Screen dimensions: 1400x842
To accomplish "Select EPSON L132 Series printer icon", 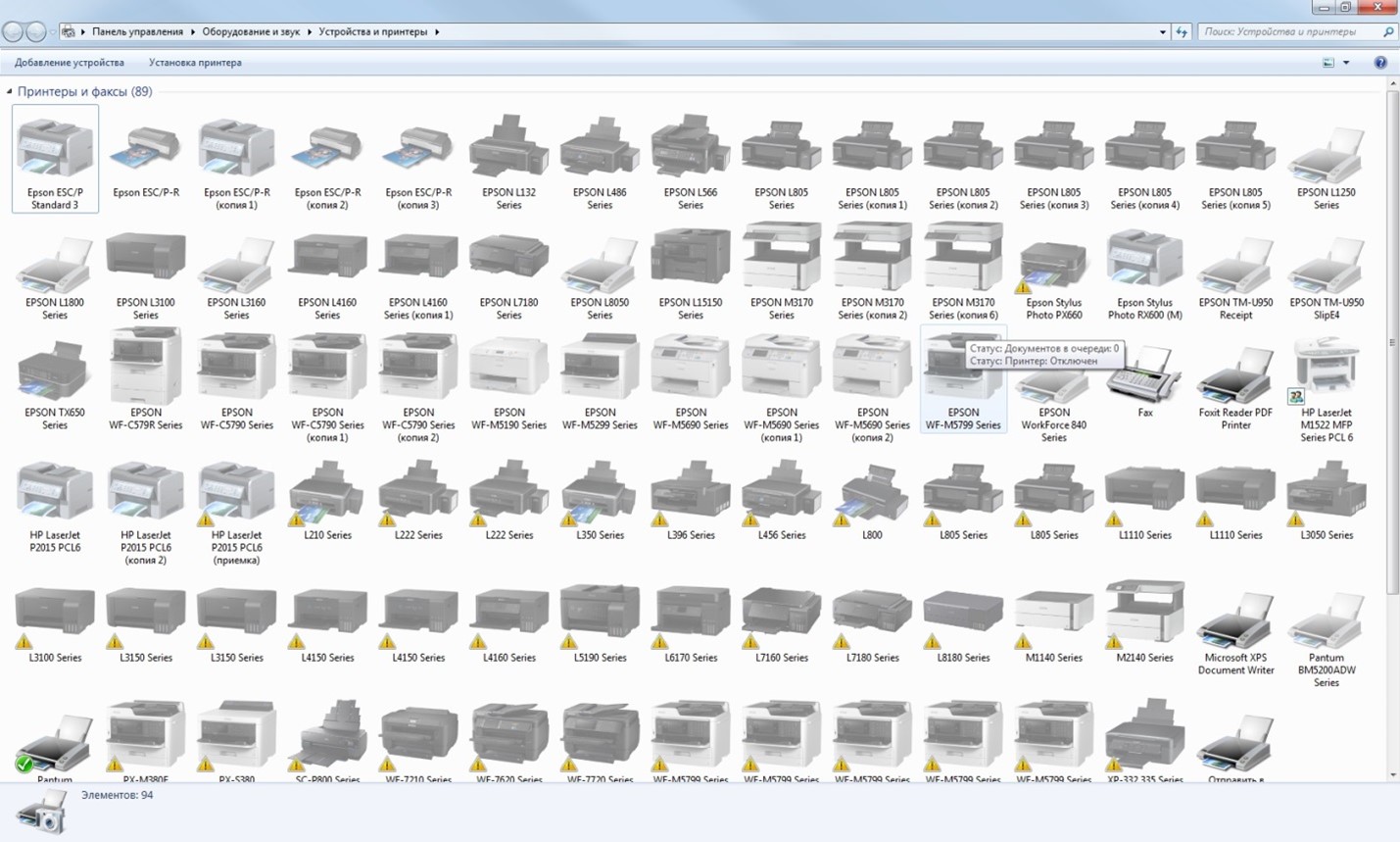I will (508, 147).
